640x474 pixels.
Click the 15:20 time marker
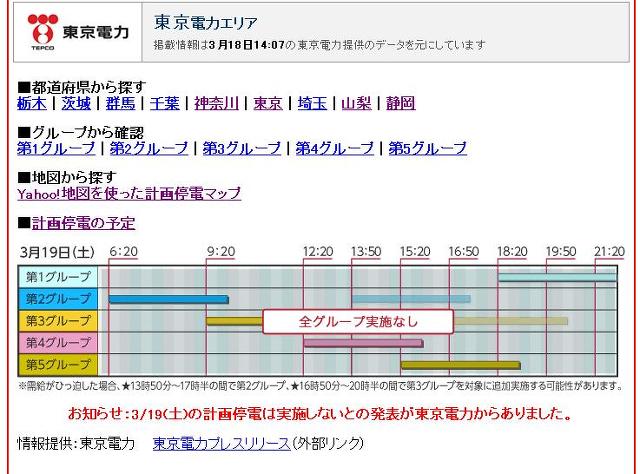pos(415,251)
